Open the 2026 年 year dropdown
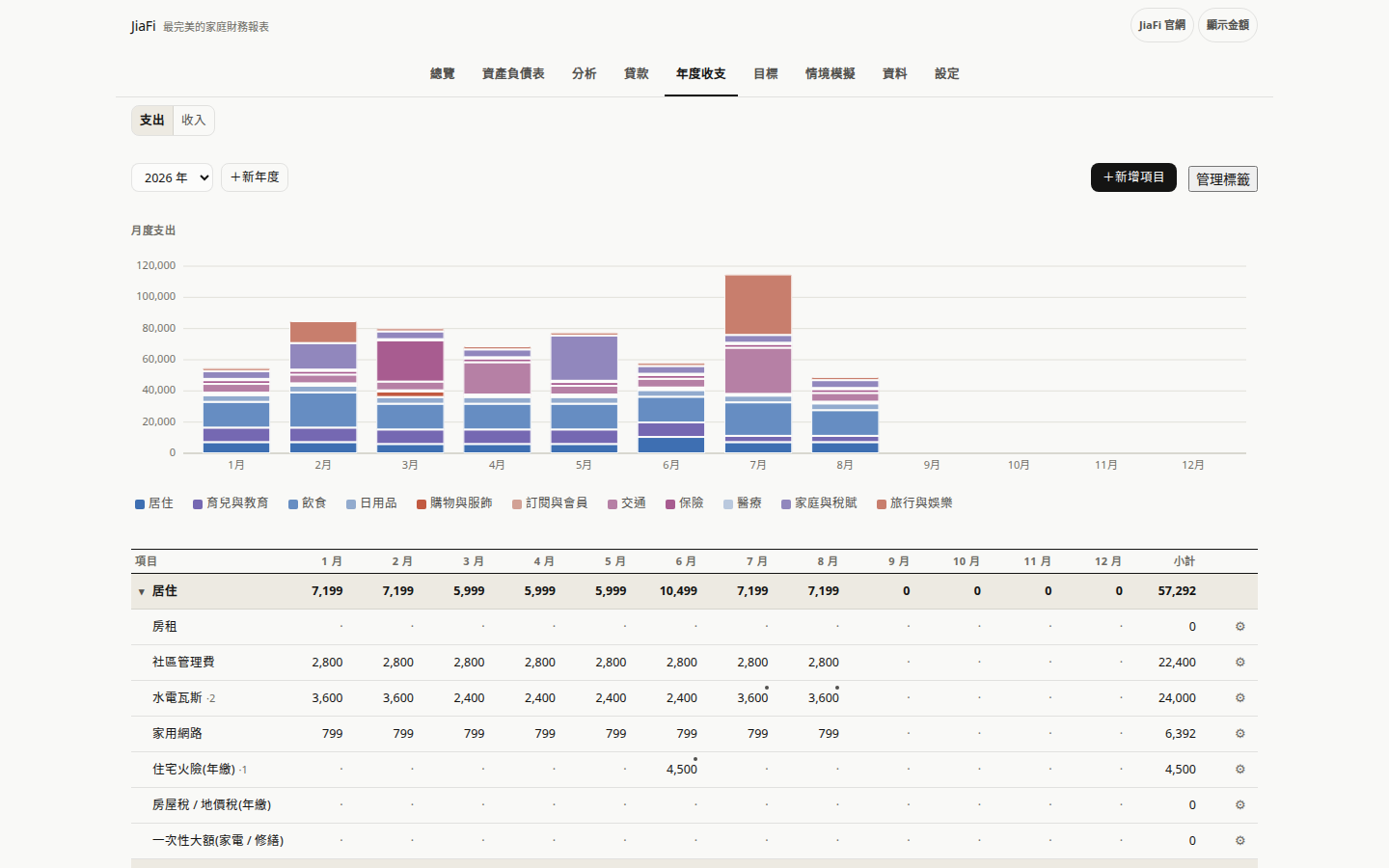1389x868 pixels. click(172, 177)
